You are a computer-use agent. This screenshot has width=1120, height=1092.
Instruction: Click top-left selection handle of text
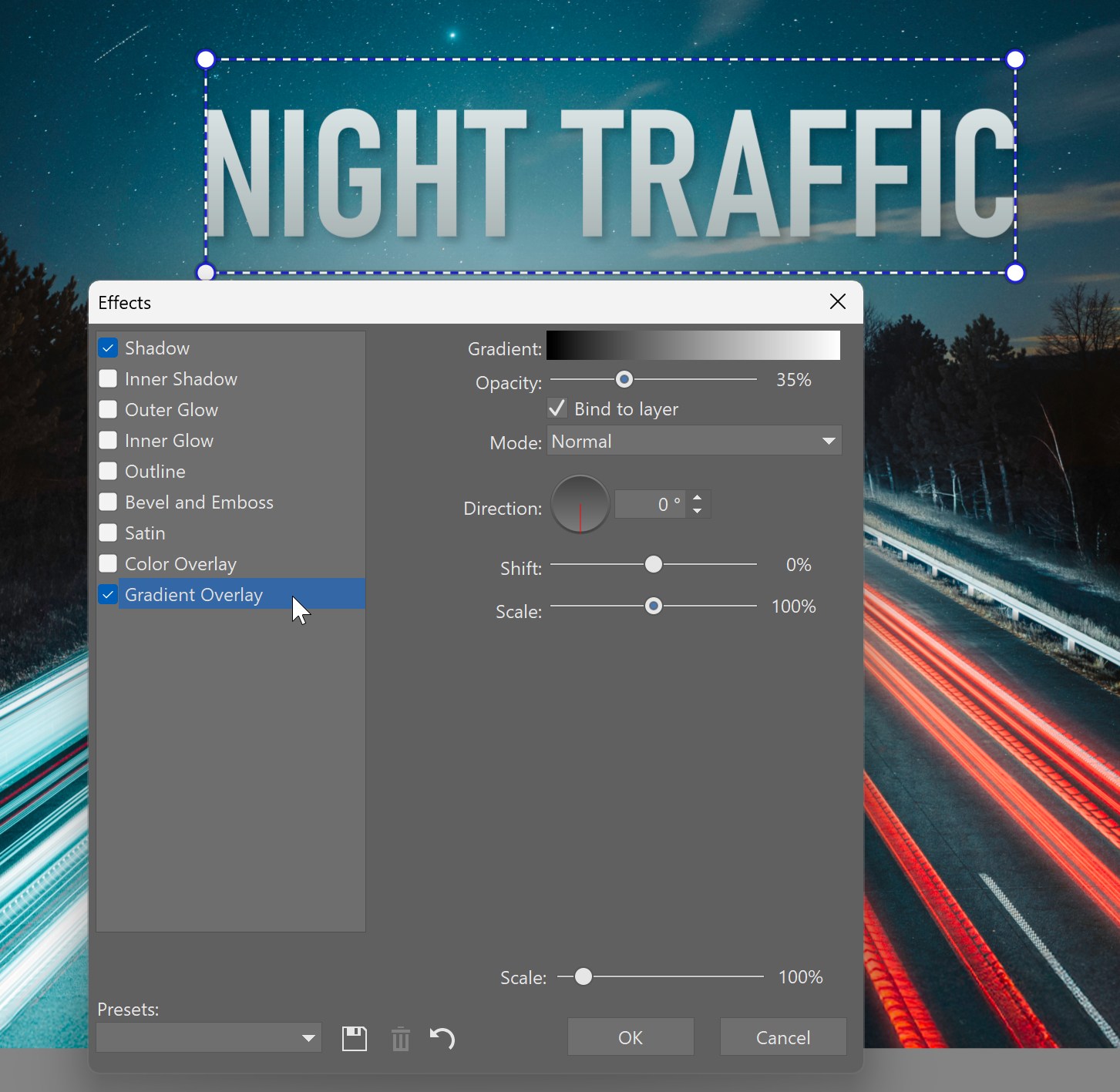(x=206, y=59)
